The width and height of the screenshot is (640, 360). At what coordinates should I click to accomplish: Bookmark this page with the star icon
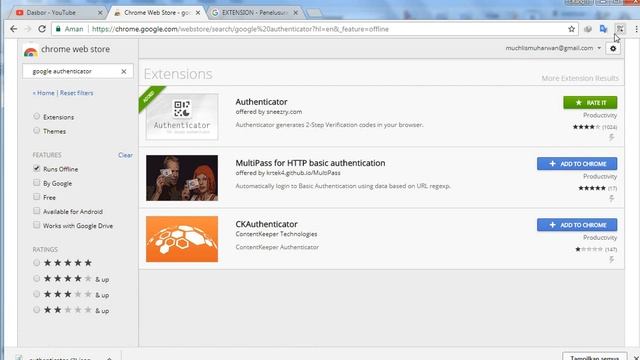[571, 29]
